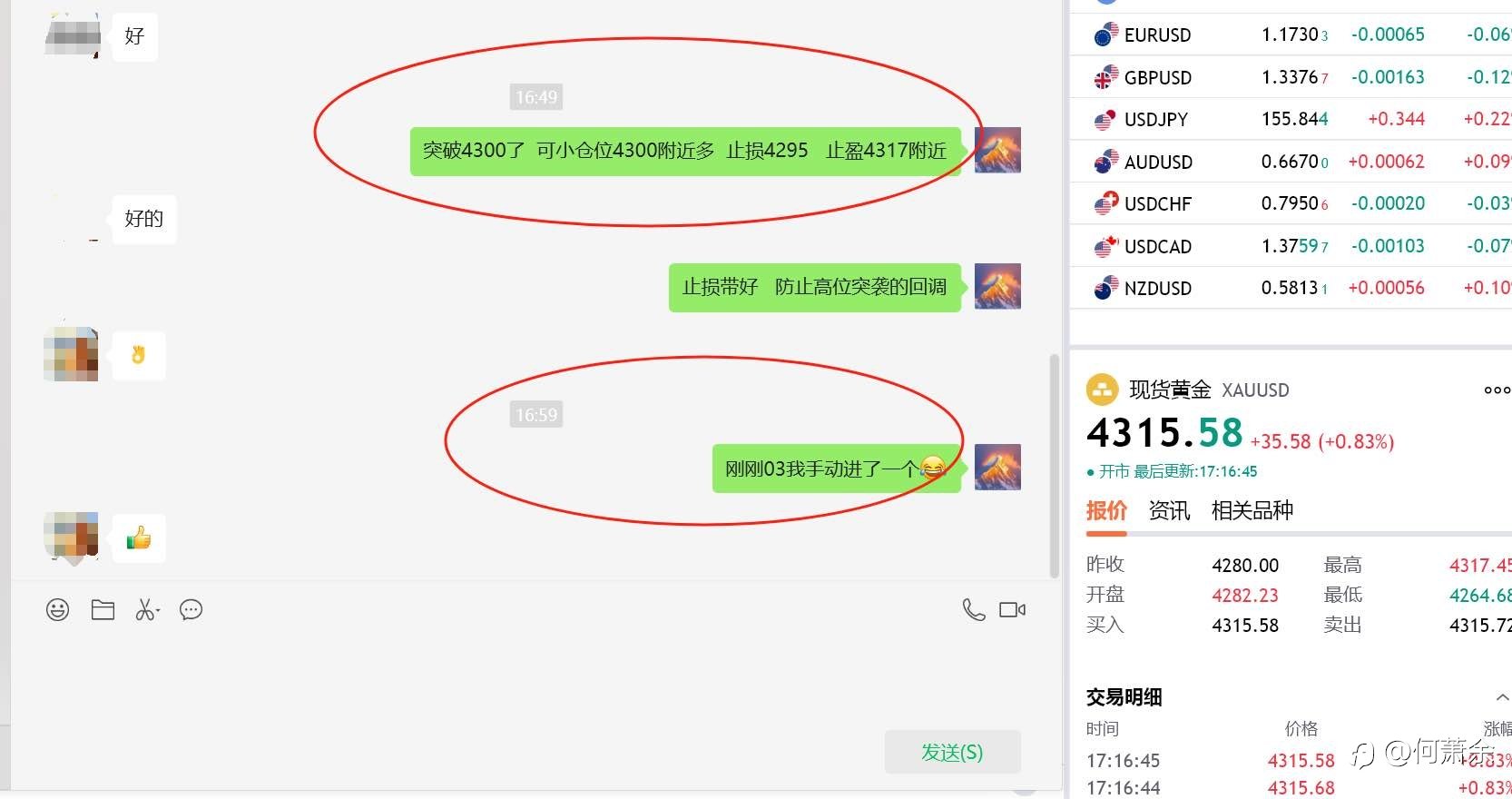Click the chat window vertical scrollbar
The width and height of the screenshot is (1512, 799).
pos(1054,466)
